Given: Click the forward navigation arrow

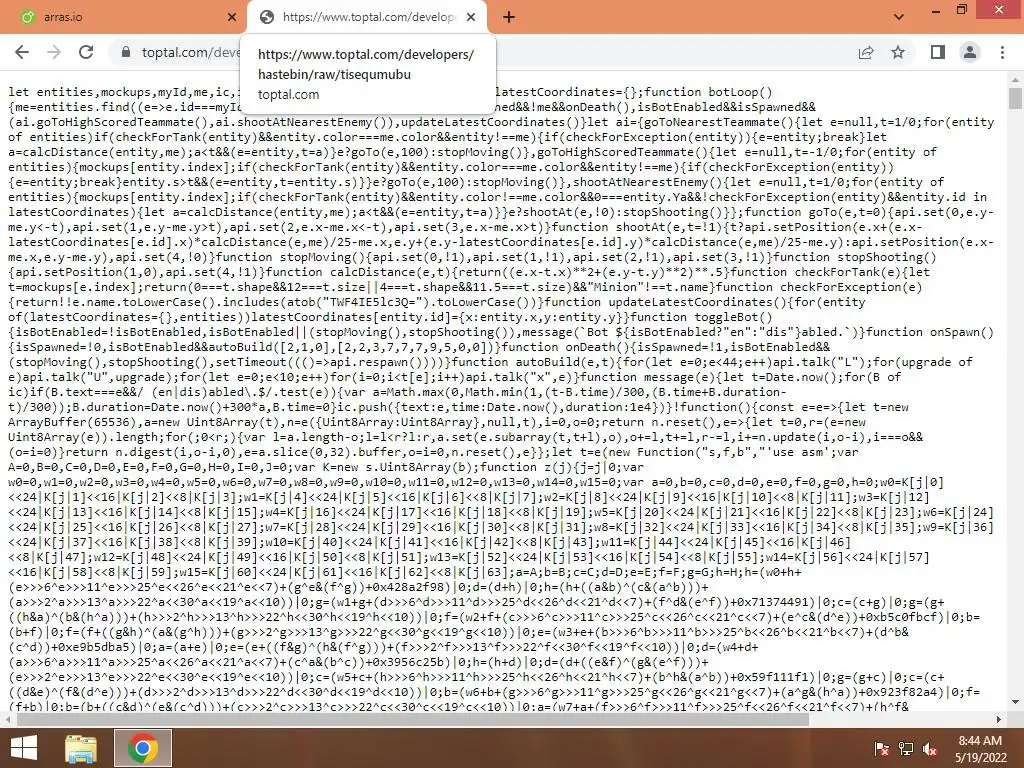Looking at the screenshot, I should click(54, 52).
